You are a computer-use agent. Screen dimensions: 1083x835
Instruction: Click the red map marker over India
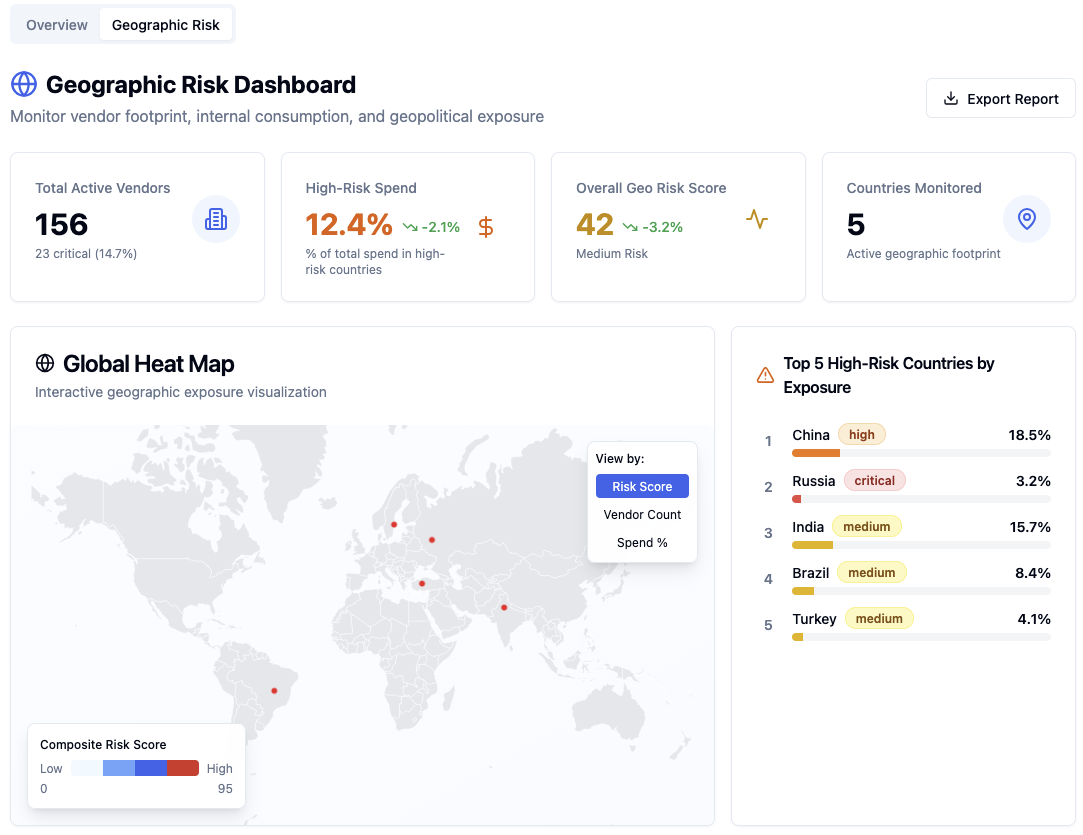pos(504,607)
